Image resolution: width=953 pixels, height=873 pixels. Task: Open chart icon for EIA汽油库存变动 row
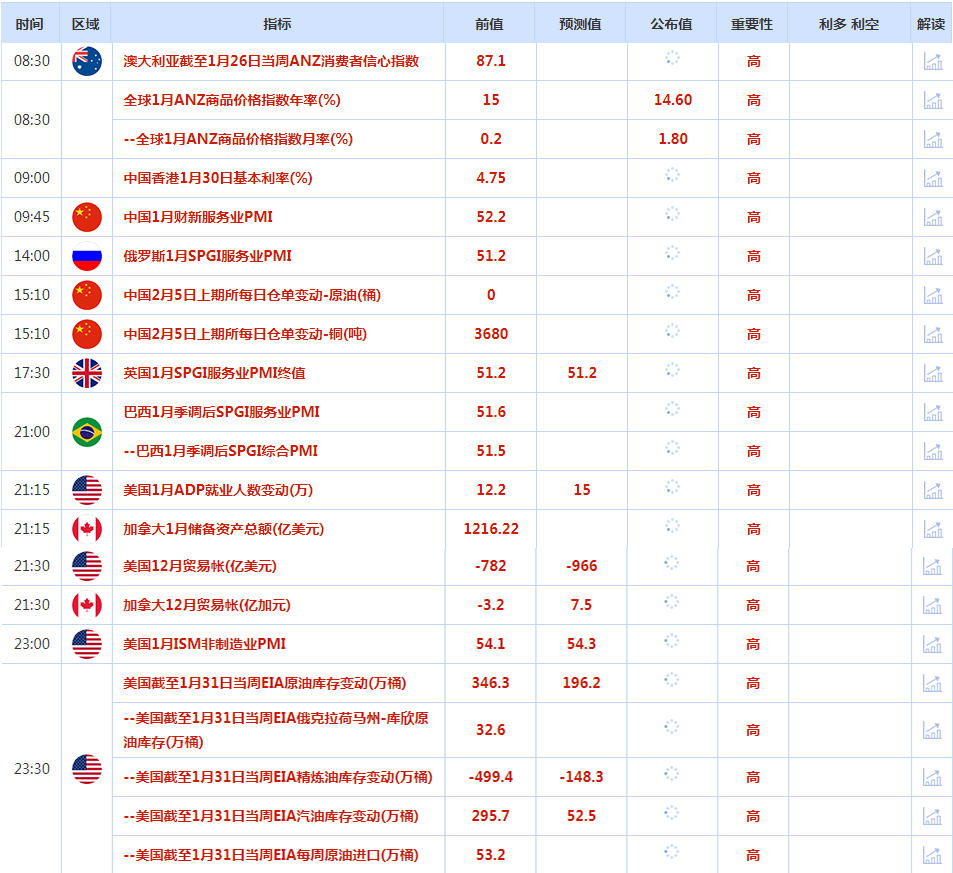click(932, 816)
